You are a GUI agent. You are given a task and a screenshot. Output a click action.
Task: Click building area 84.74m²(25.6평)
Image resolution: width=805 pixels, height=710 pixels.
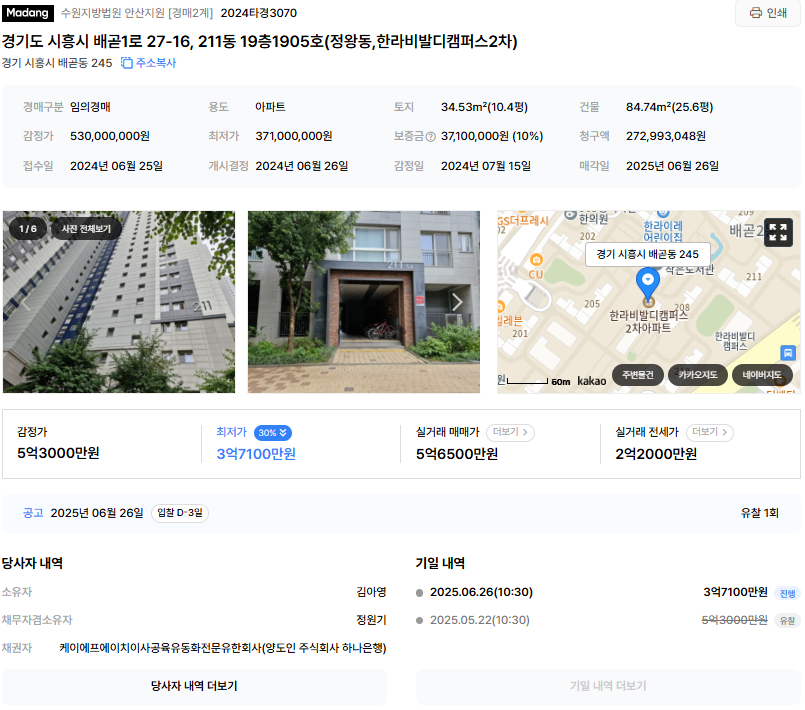tap(669, 107)
